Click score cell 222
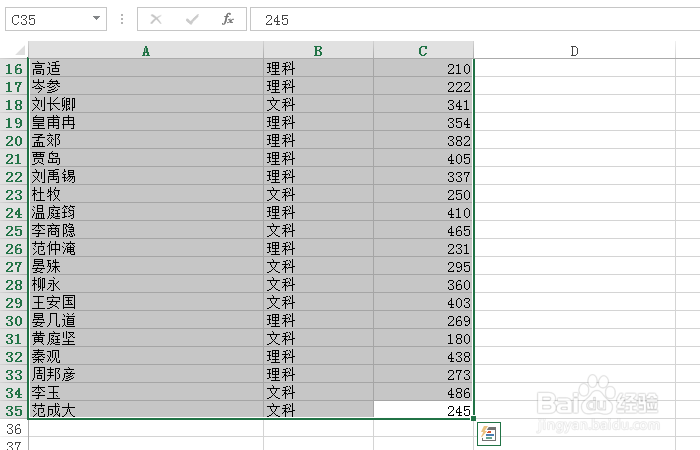 423,86
